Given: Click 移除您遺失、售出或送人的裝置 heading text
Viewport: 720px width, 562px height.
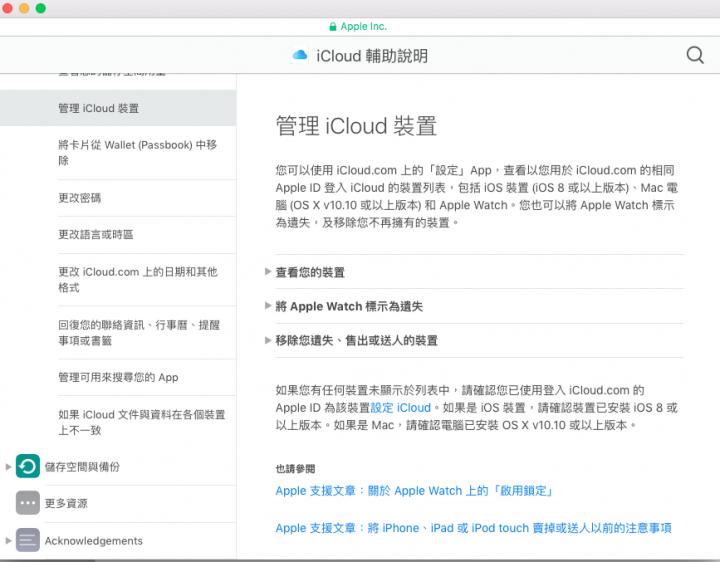Looking at the screenshot, I should (x=356, y=340).
